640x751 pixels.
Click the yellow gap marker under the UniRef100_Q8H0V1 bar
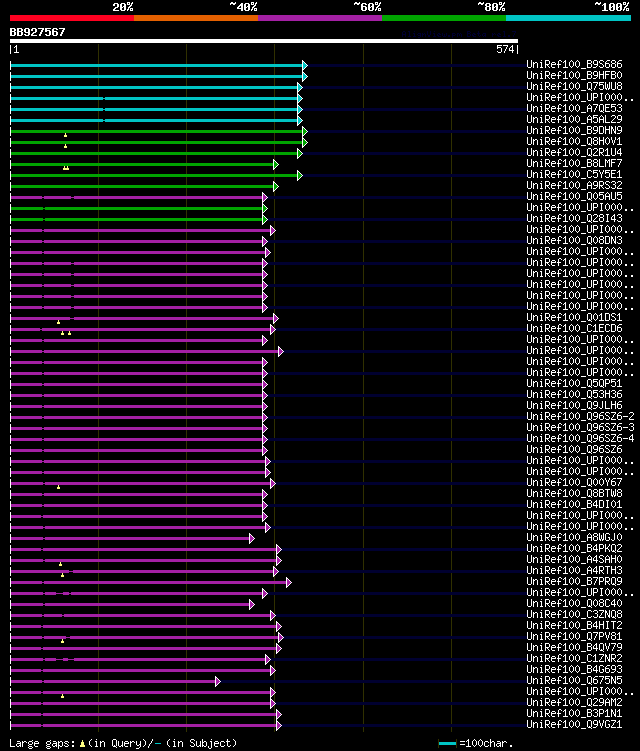click(66, 146)
